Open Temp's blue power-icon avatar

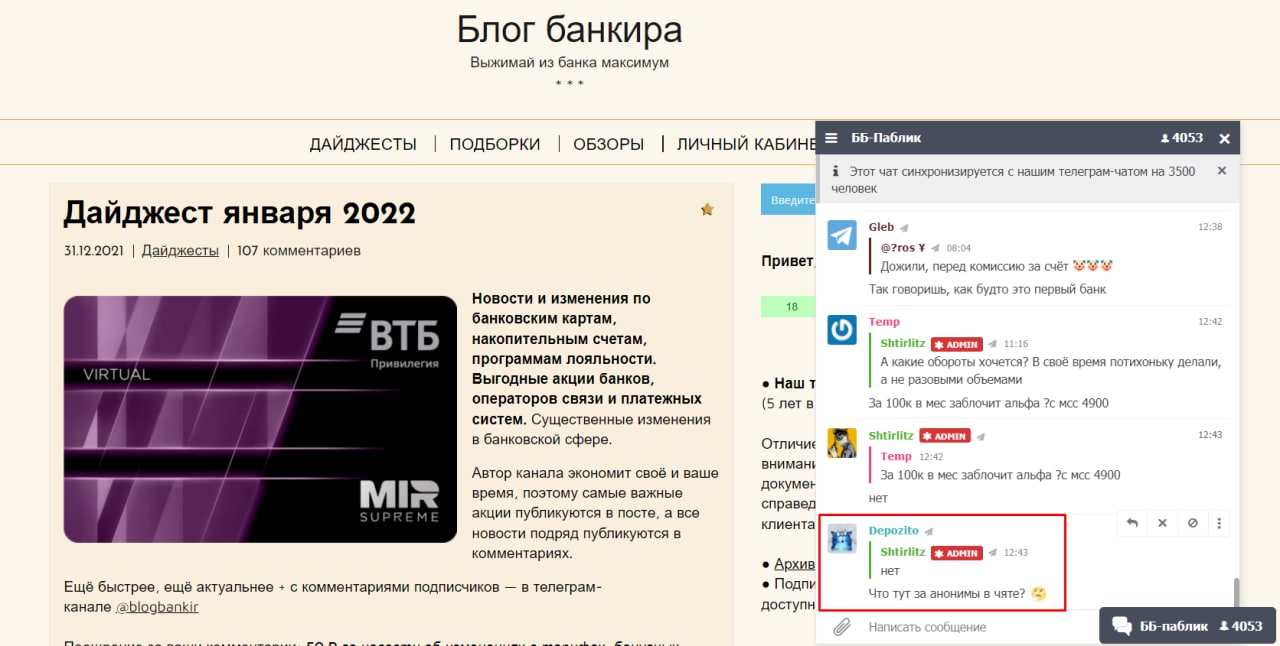pyautogui.click(x=842, y=330)
